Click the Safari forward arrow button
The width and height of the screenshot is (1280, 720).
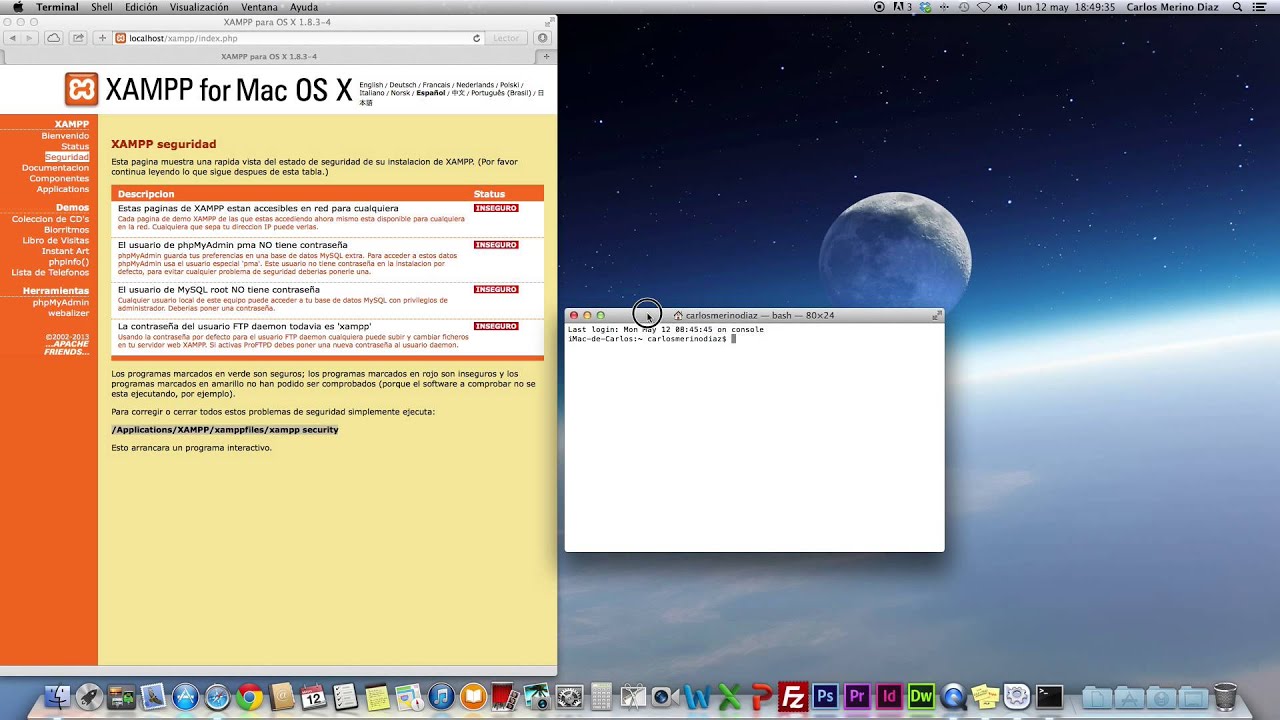(29, 38)
